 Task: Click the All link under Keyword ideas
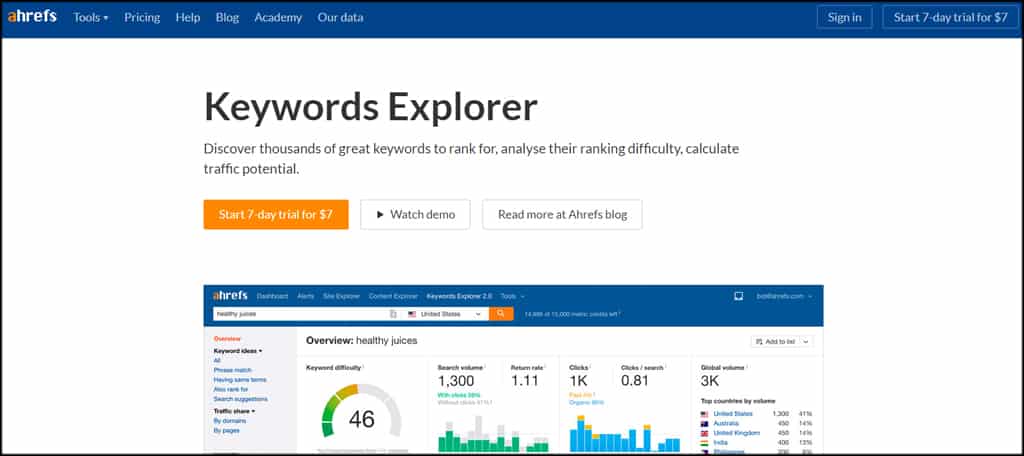pos(217,360)
